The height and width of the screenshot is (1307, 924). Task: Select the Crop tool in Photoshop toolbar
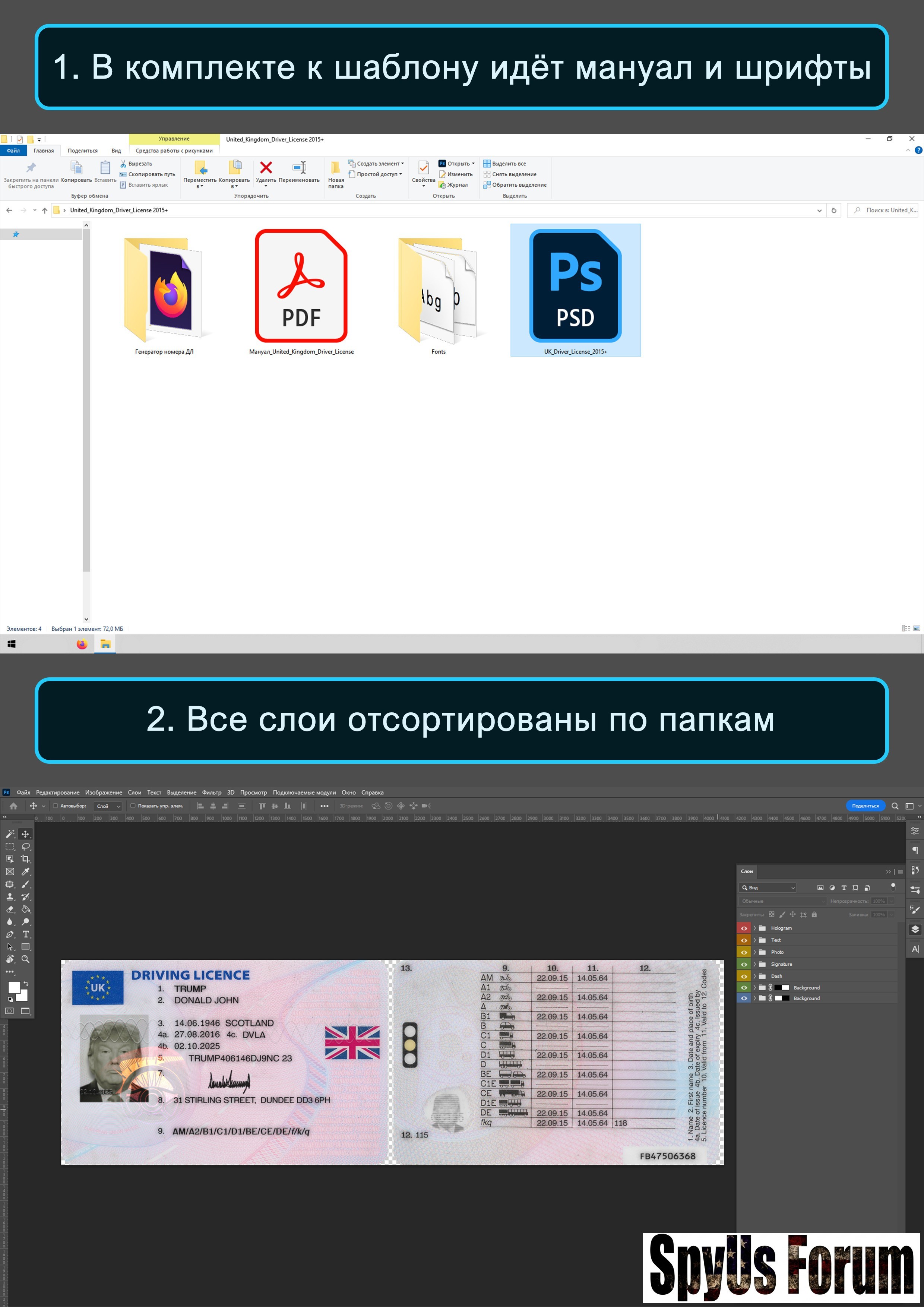coord(26,858)
